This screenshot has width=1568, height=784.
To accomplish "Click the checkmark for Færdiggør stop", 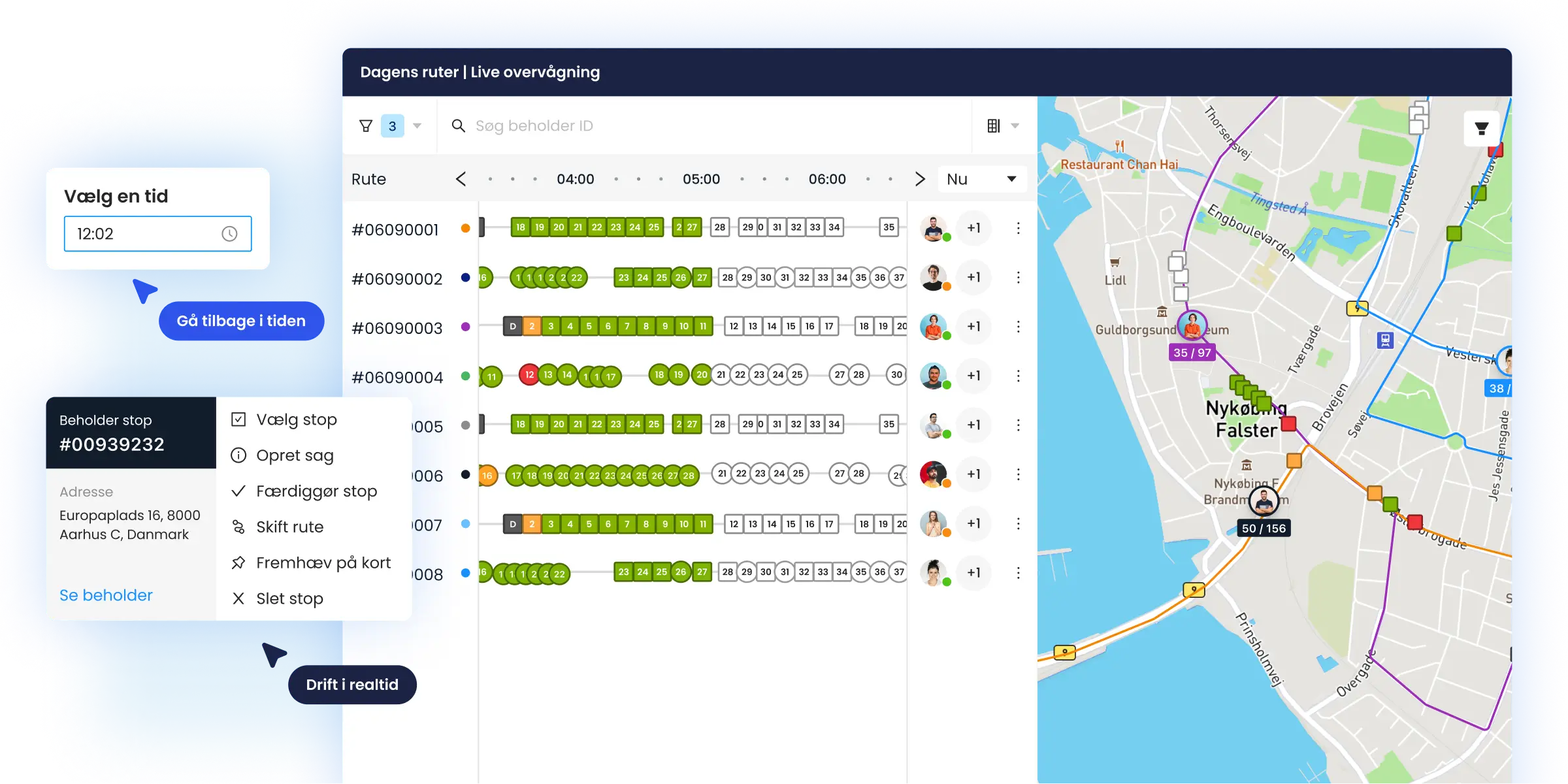I will 239,491.
